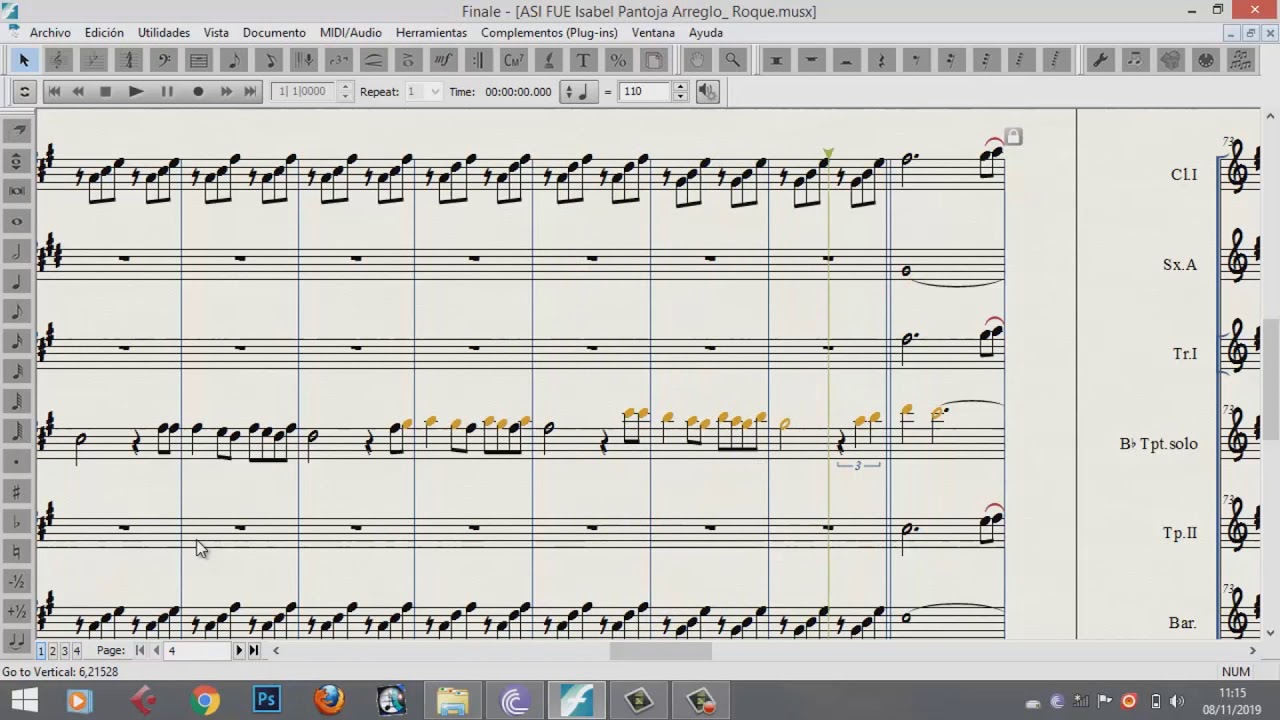Pick the eighth rest in rests palette

point(916,61)
